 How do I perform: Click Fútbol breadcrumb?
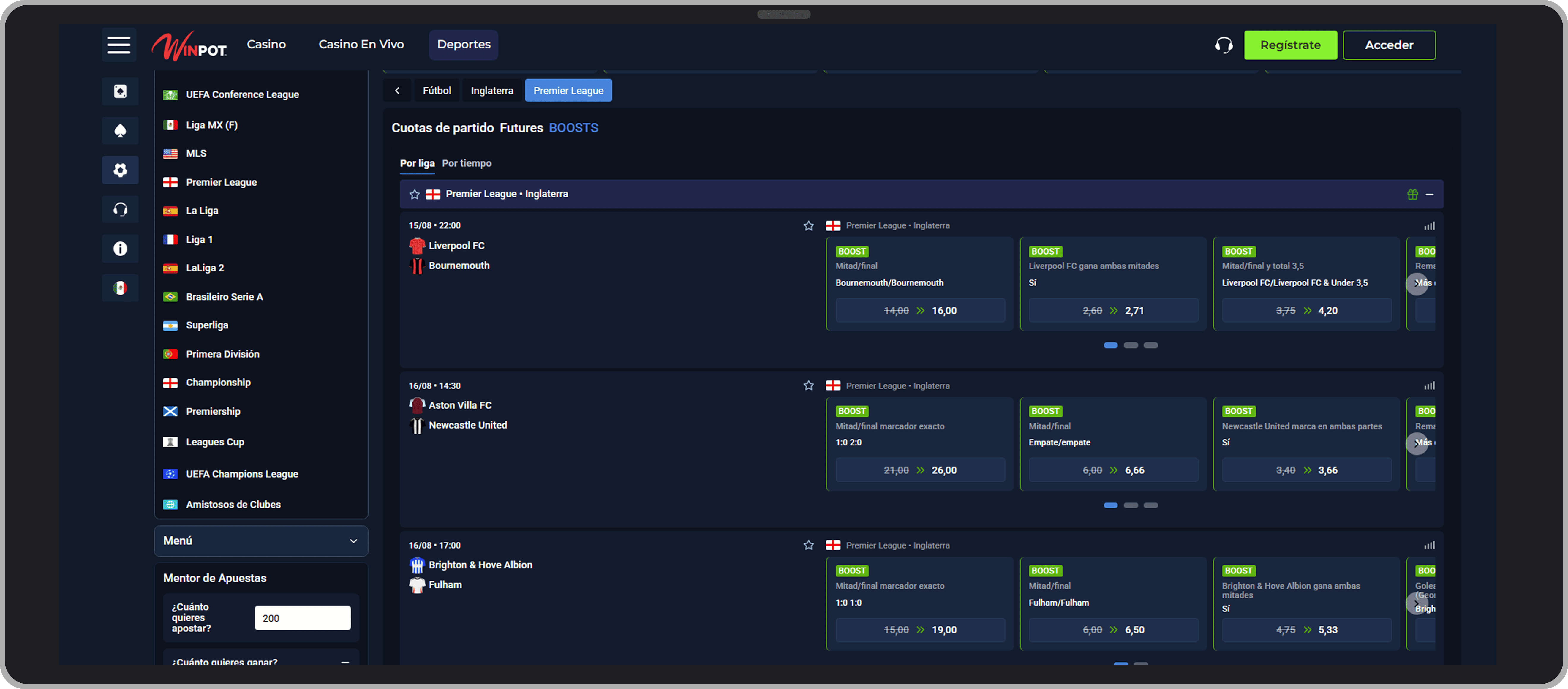point(437,91)
